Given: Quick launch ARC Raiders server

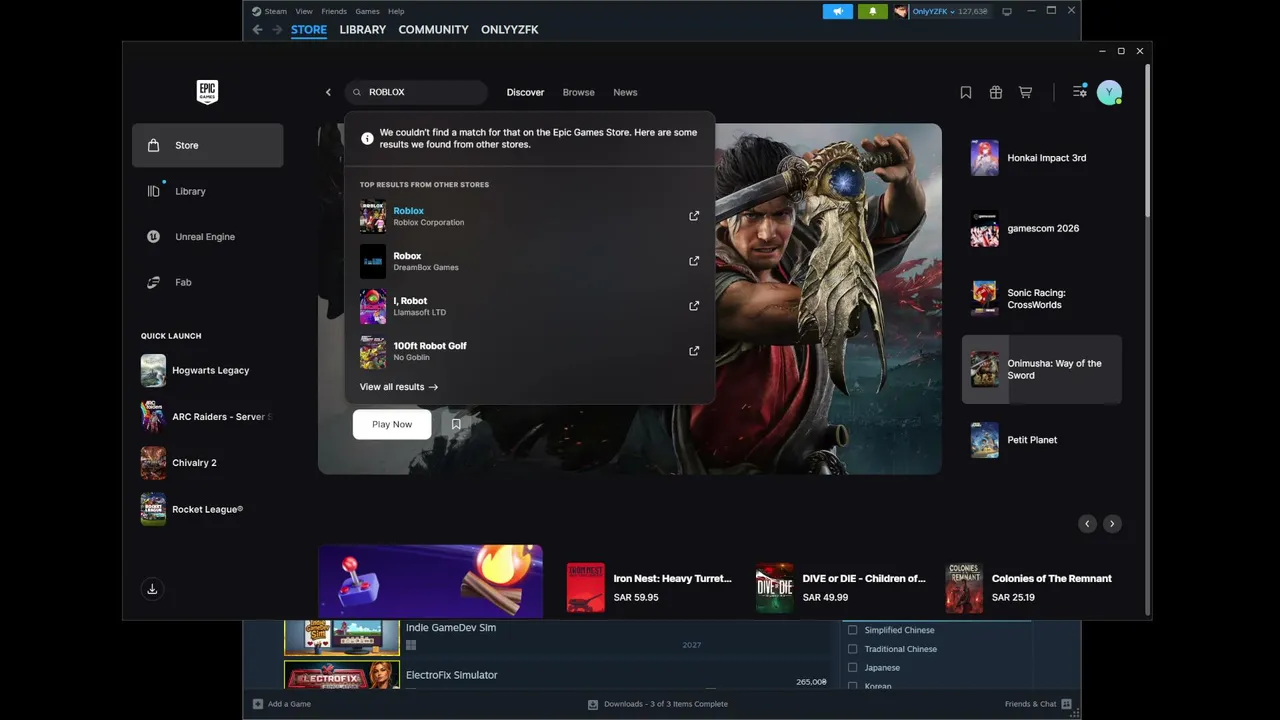Looking at the screenshot, I should tap(208, 416).
